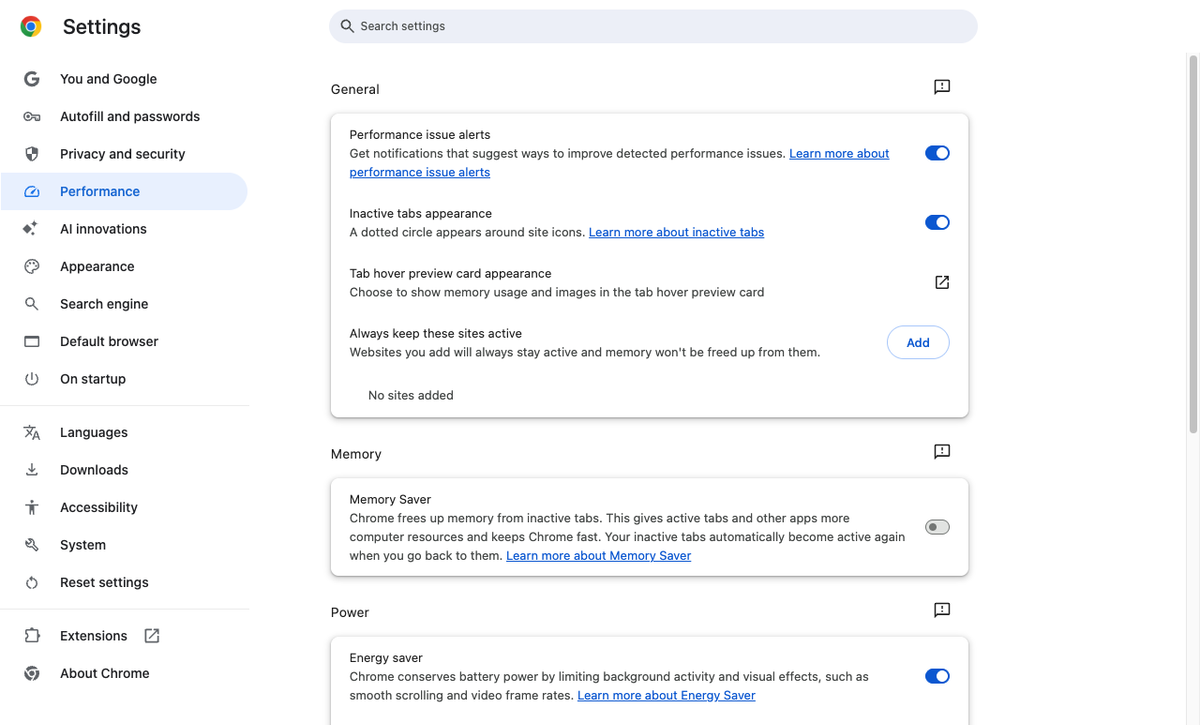Click the translate icon for Languages
This screenshot has height=725, width=1200.
[32, 432]
